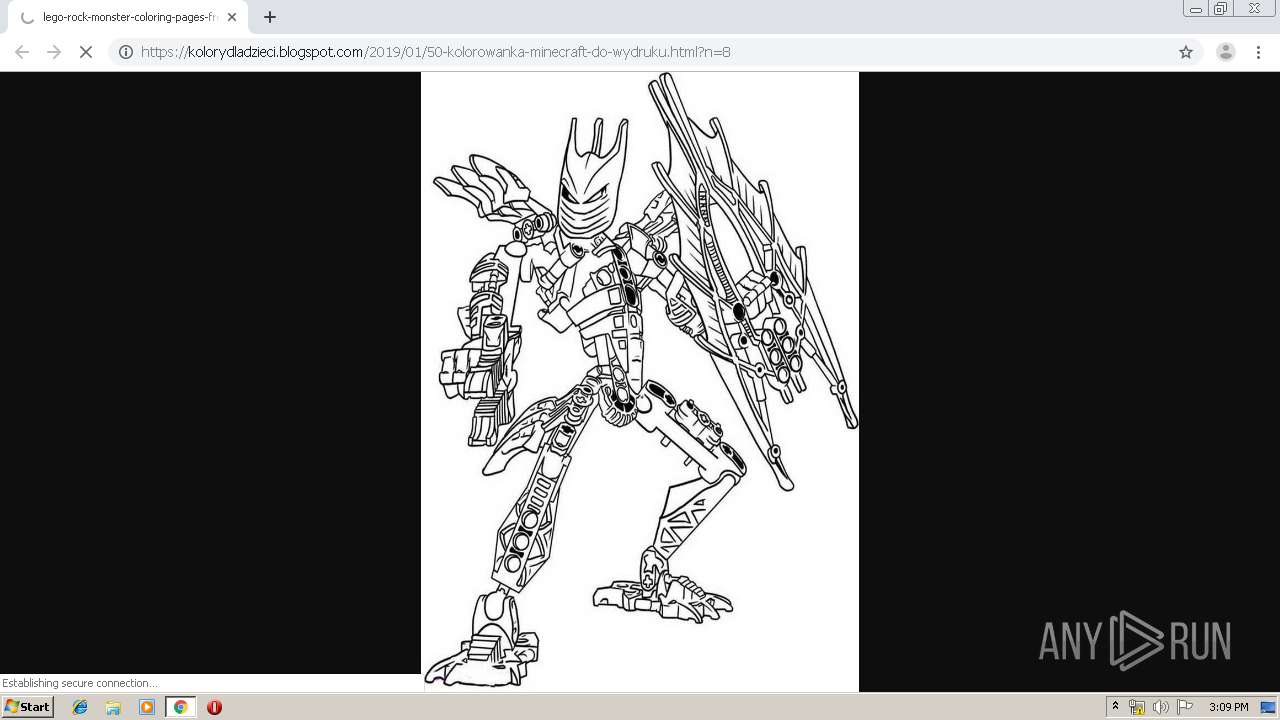View site information icon in address bar

tap(126, 52)
